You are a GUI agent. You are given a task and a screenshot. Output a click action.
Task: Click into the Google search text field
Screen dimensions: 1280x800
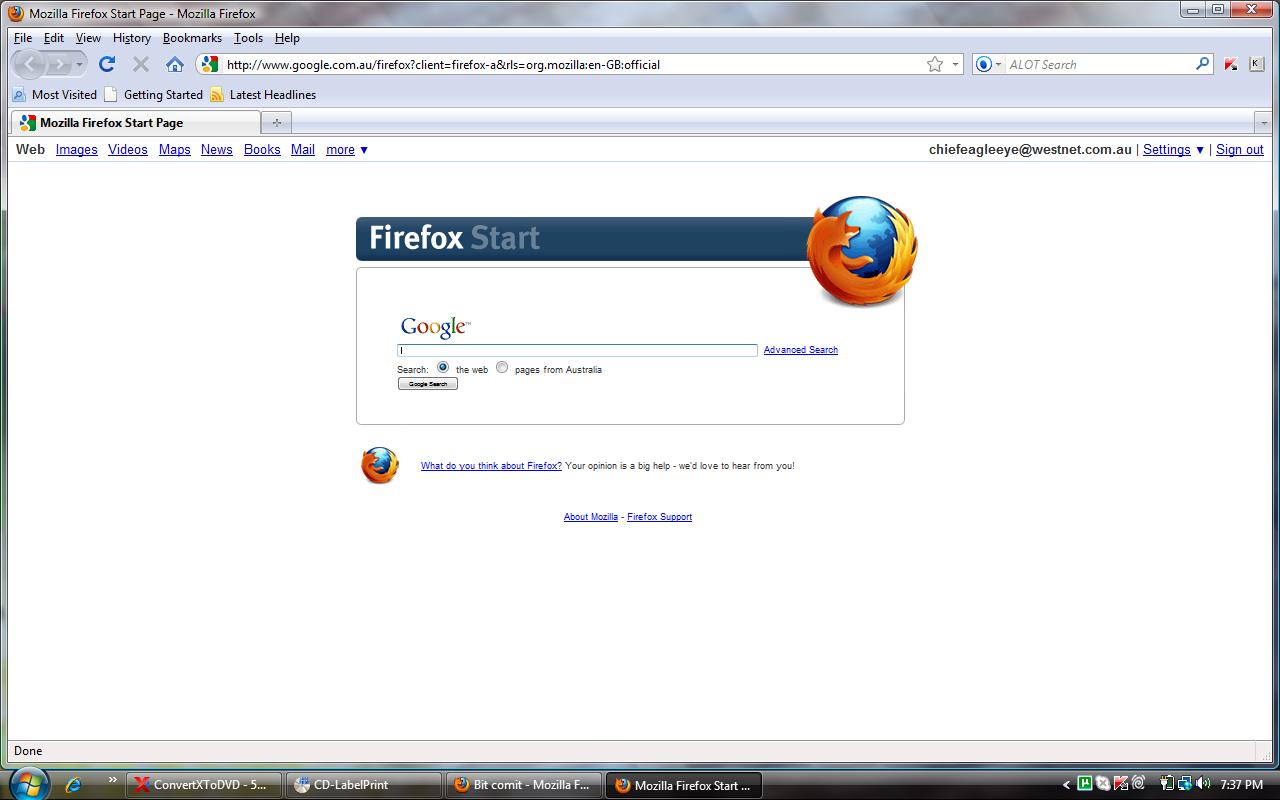[x=578, y=350]
